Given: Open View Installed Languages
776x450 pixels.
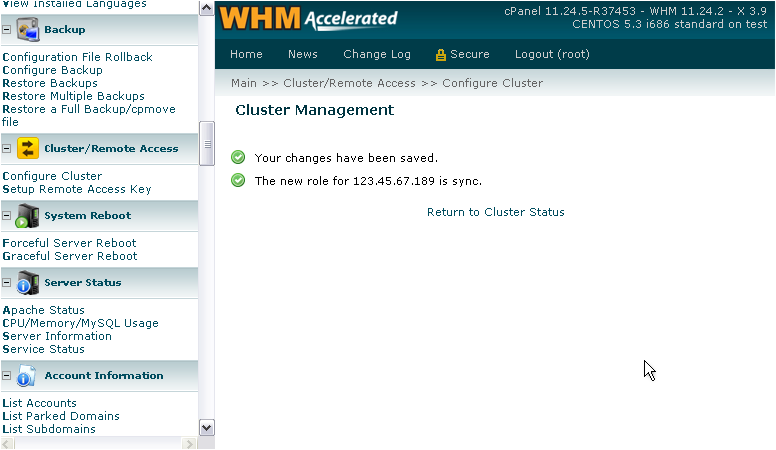Looking at the screenshot, I should click(x=75, y=4).
